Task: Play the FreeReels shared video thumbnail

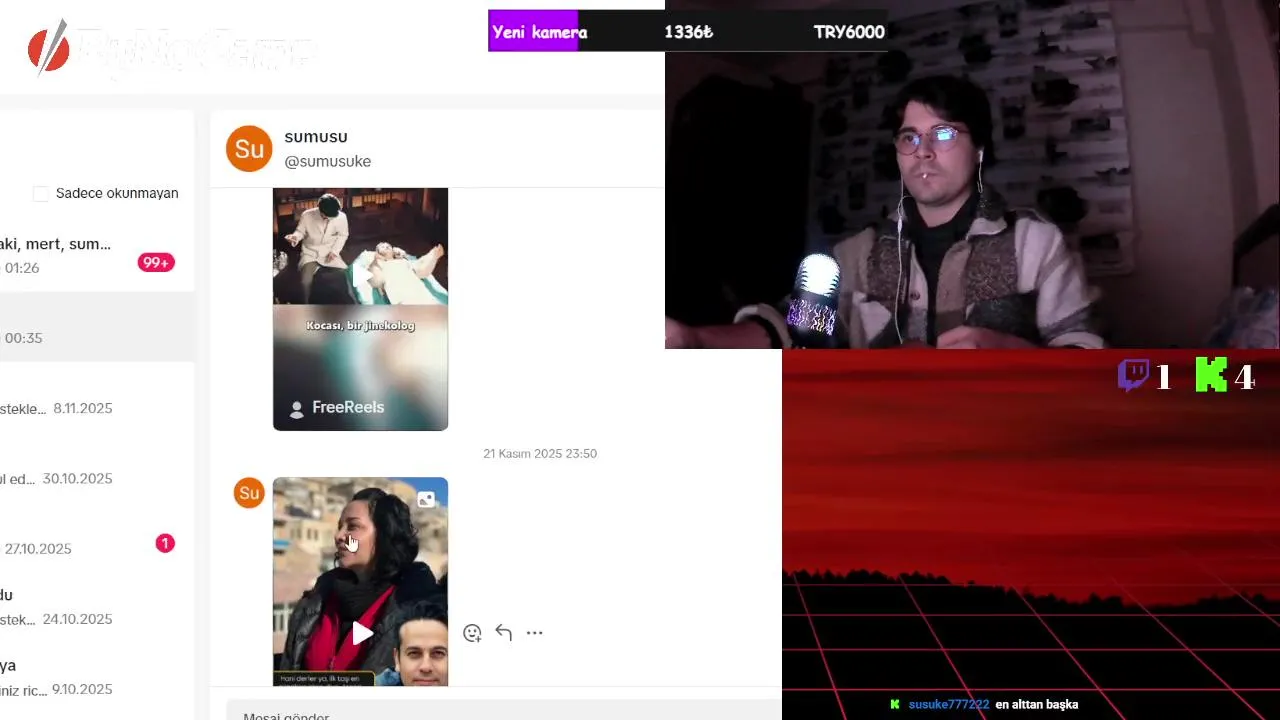Action: tap(360, 309)
